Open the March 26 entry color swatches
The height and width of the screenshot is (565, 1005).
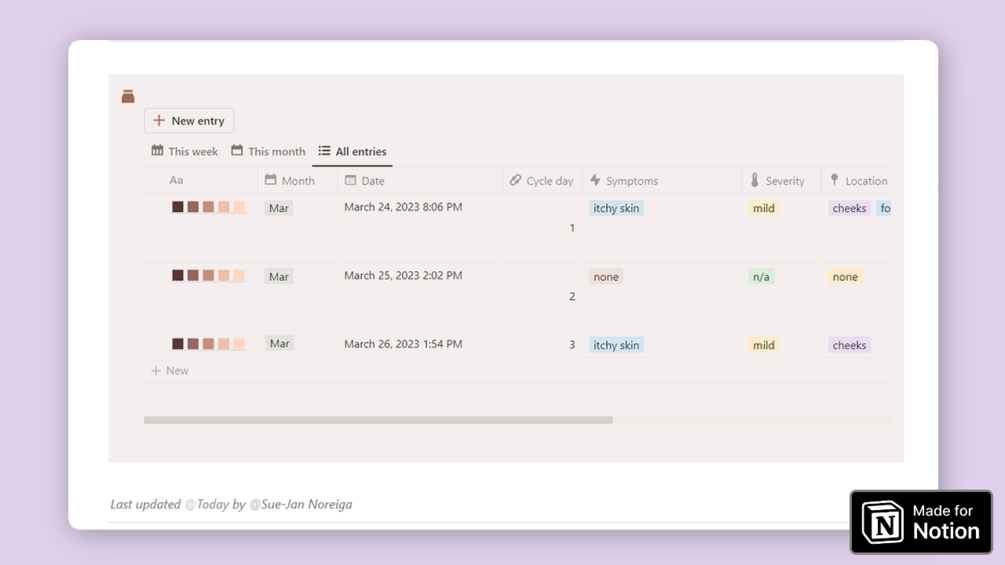coord(208,344)
